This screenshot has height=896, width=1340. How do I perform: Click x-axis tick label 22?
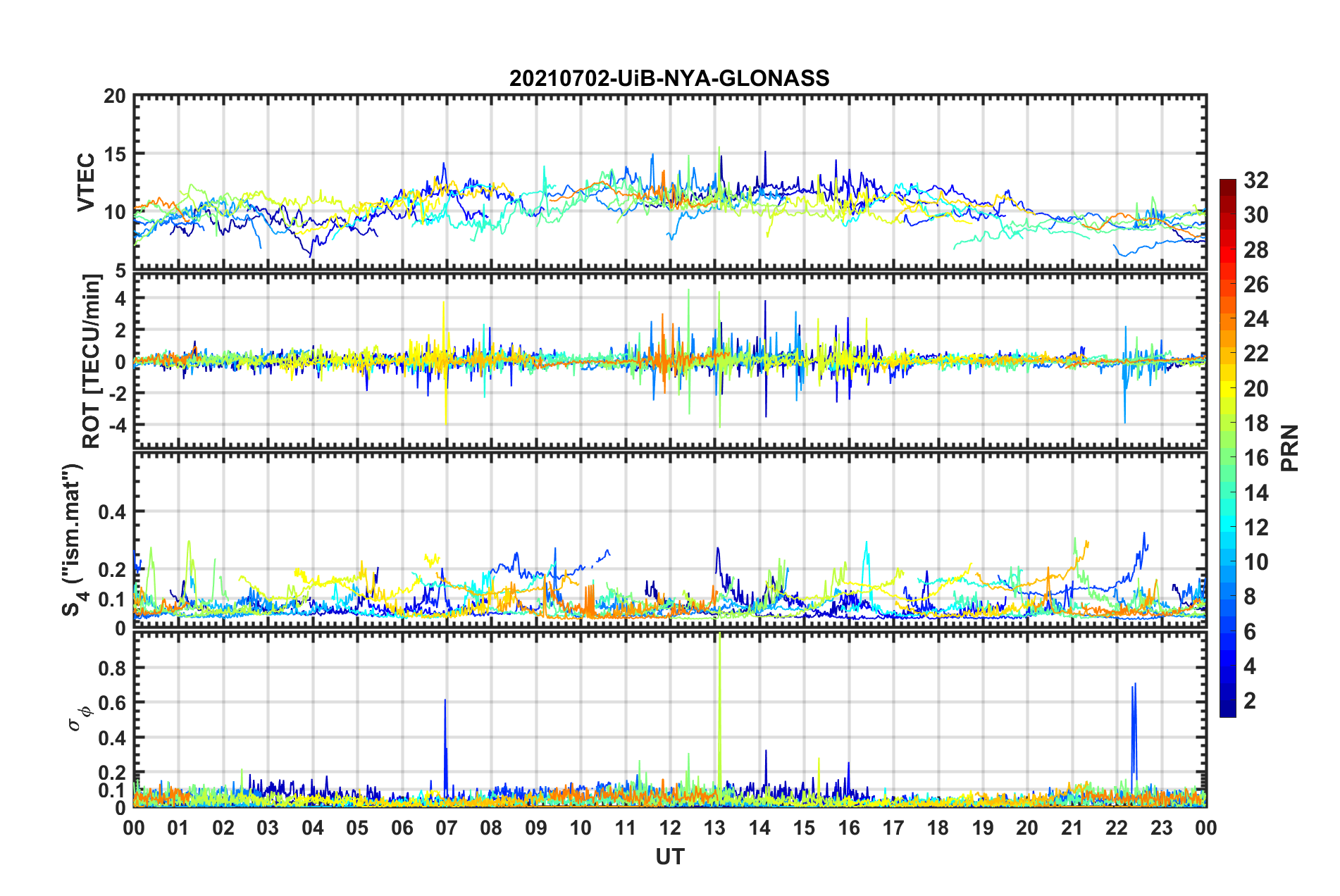point(1117,828)
